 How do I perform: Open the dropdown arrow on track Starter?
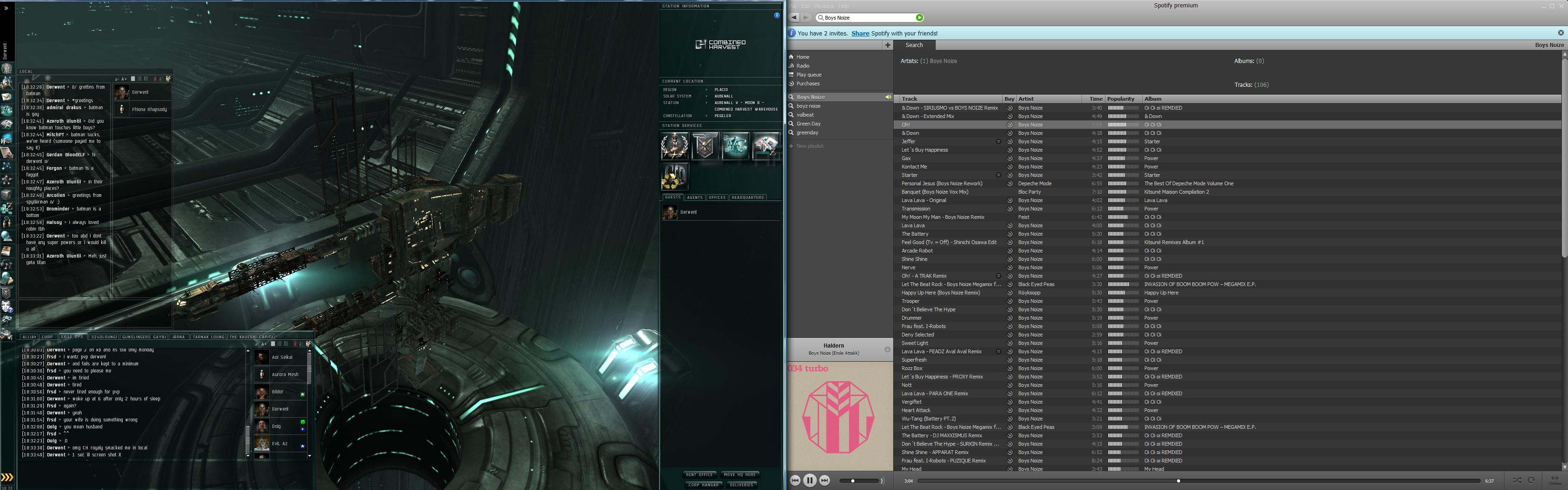(998, 175)
